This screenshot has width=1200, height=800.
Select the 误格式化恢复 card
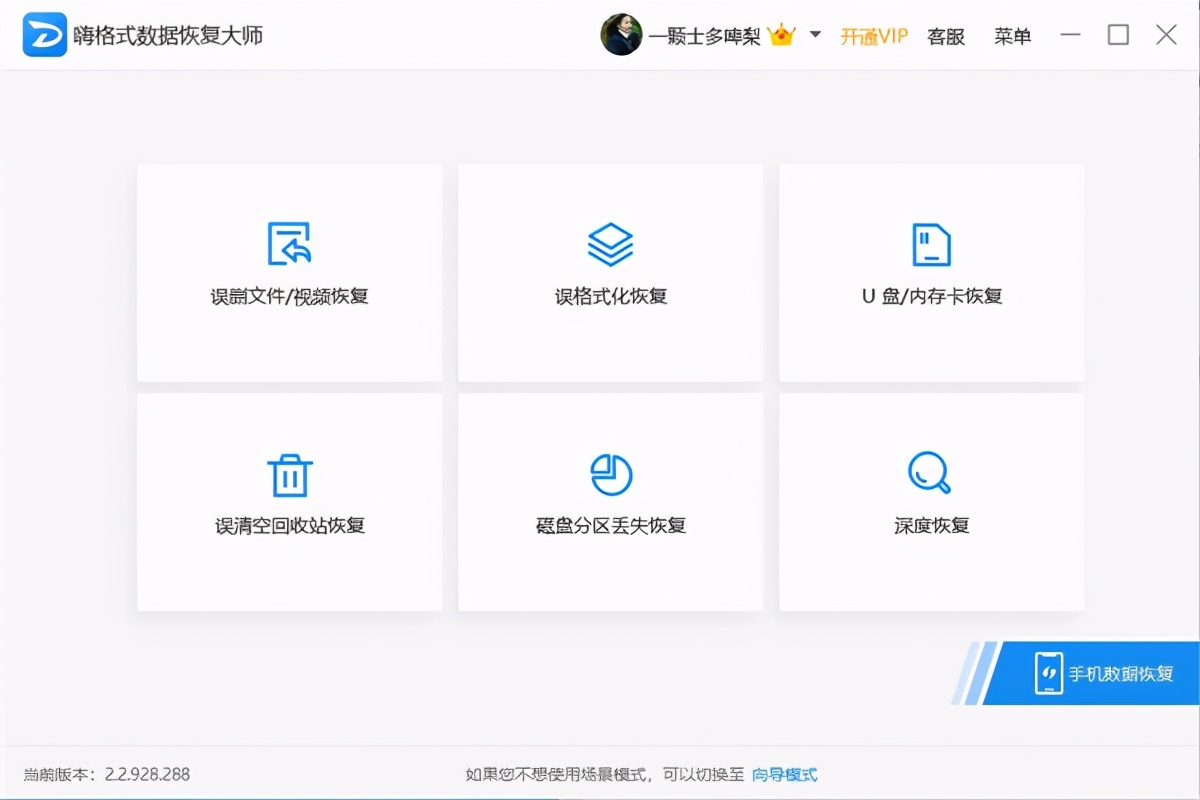click(x=610, y=272)
